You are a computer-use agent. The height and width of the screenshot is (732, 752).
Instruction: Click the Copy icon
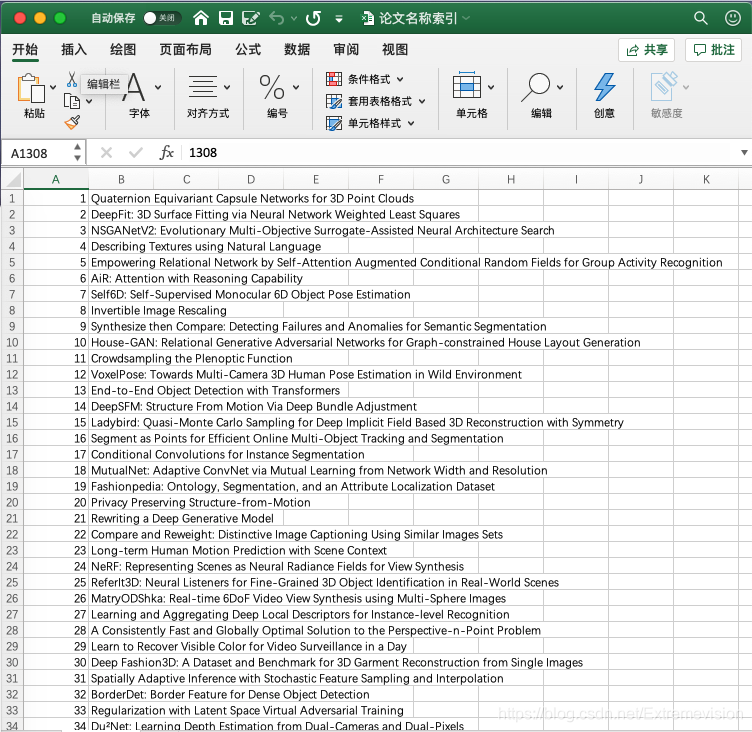coord(72,101)
